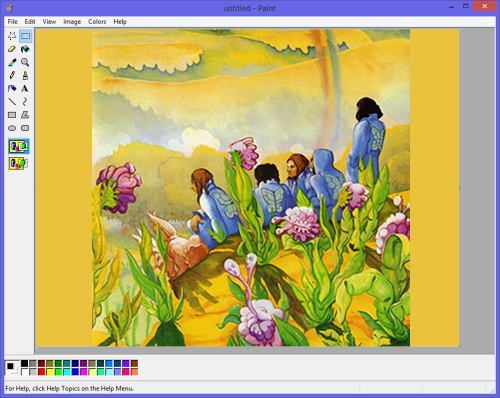The width and height of the screenshot is (500, 398).
Task: Pick the black color swatch
Action: tap(25, 364)
